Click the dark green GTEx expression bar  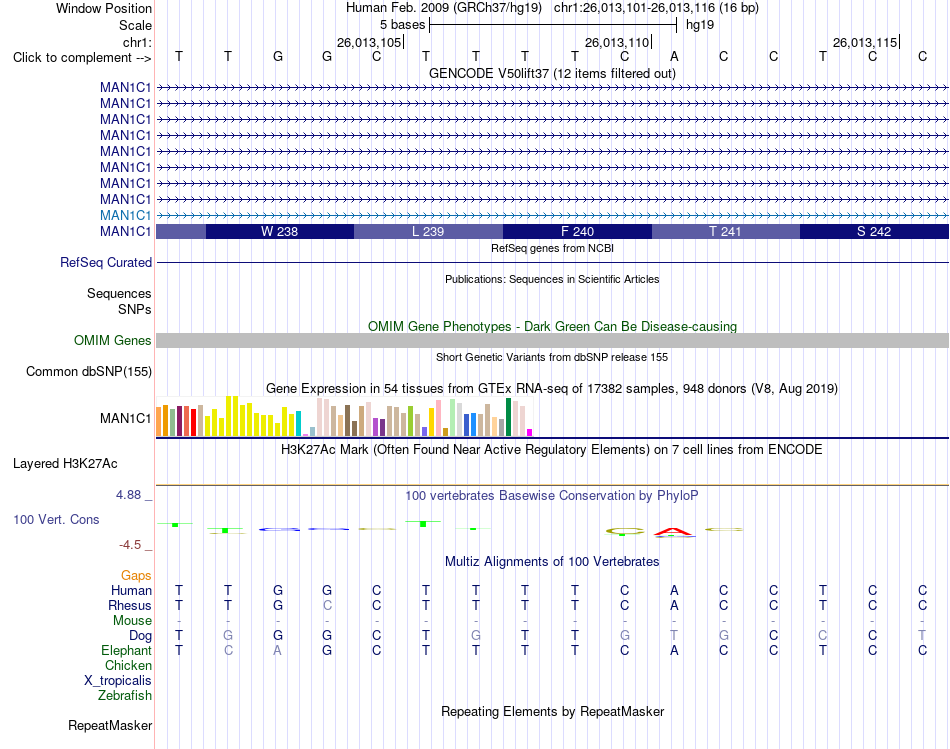tap(508, 417)
